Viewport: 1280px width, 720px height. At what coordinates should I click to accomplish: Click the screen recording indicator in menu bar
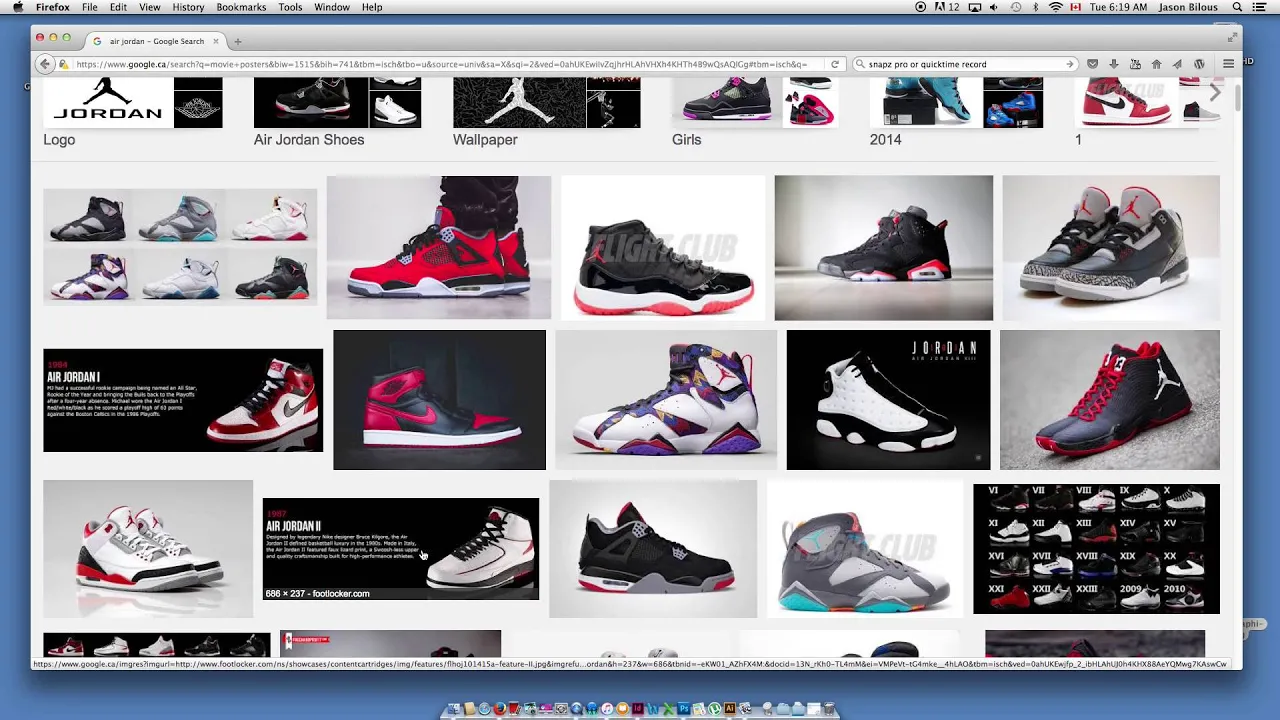coord(921,7)
